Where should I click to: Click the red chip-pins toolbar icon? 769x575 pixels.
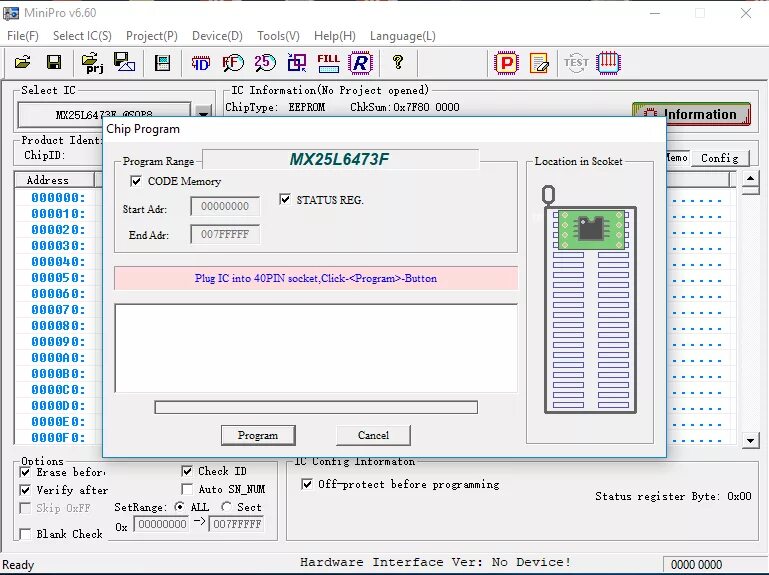(x=608, y=63)
